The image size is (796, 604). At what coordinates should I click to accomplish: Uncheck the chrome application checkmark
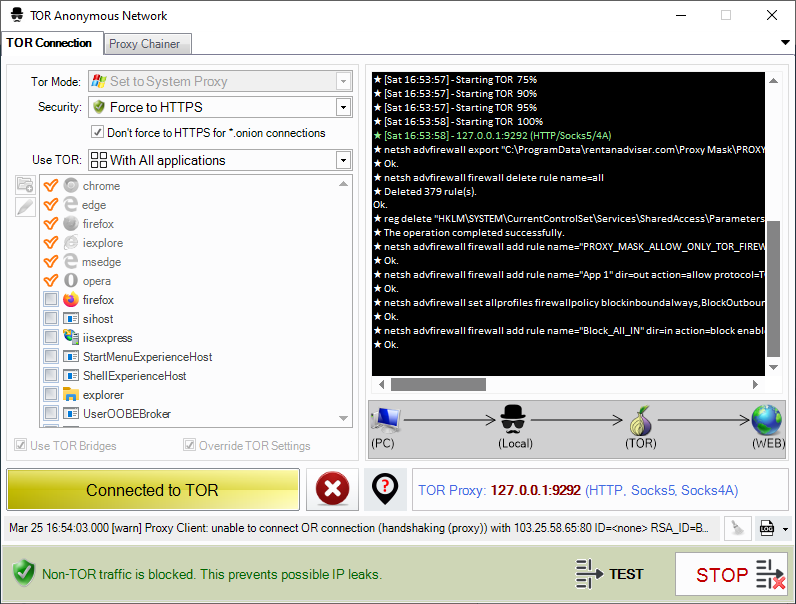[51, 185]
